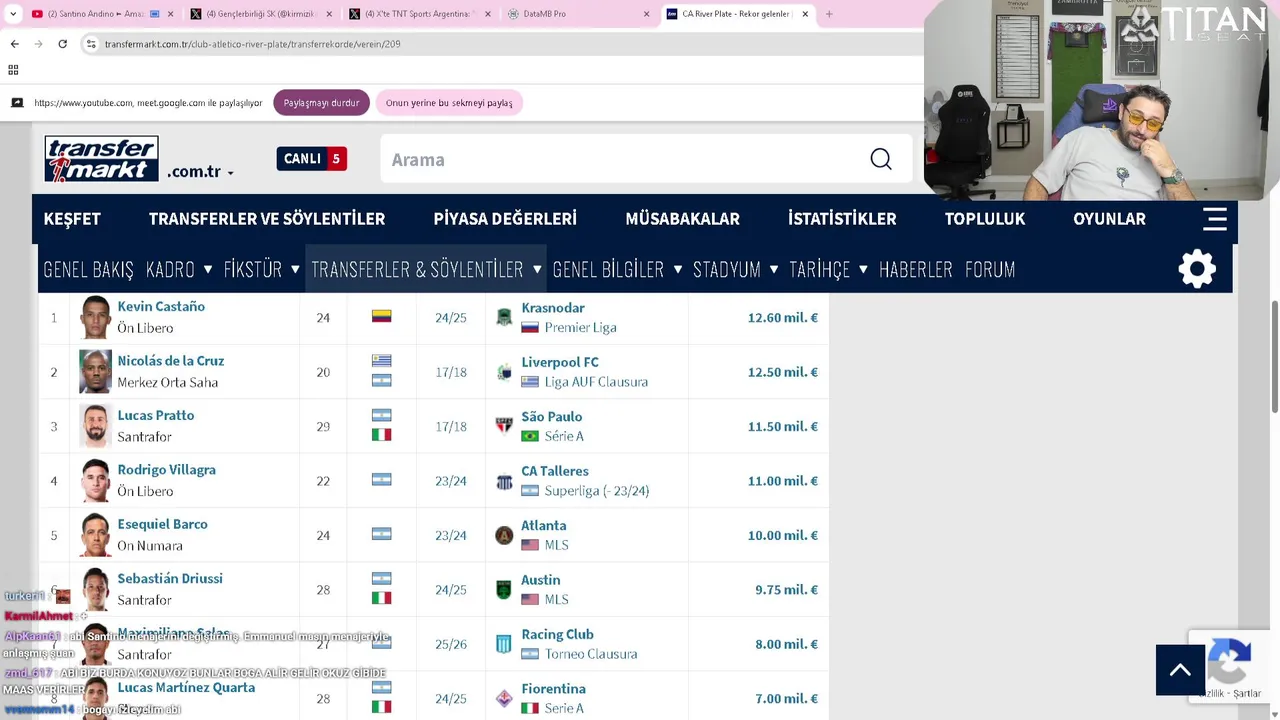1280x720 pixels.
Task: Open the settings gear icon
Action: (1197, 269)
